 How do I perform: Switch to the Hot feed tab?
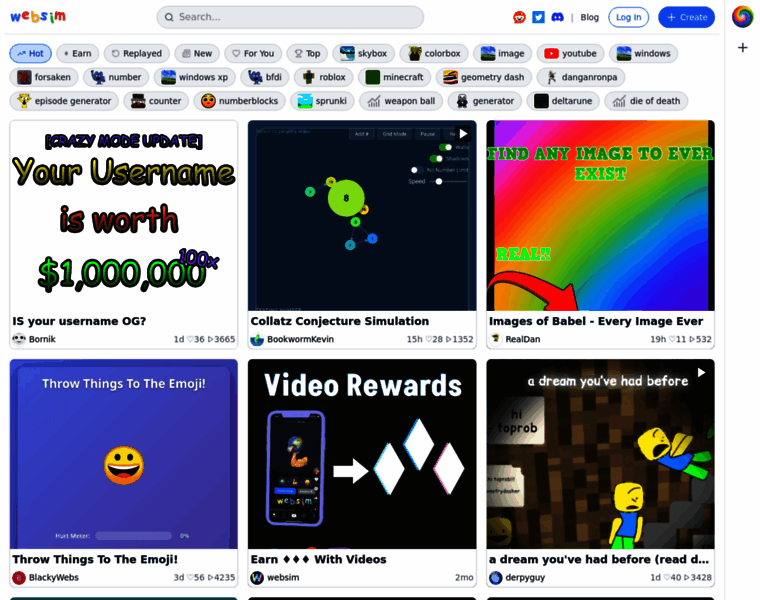(30, 54)
